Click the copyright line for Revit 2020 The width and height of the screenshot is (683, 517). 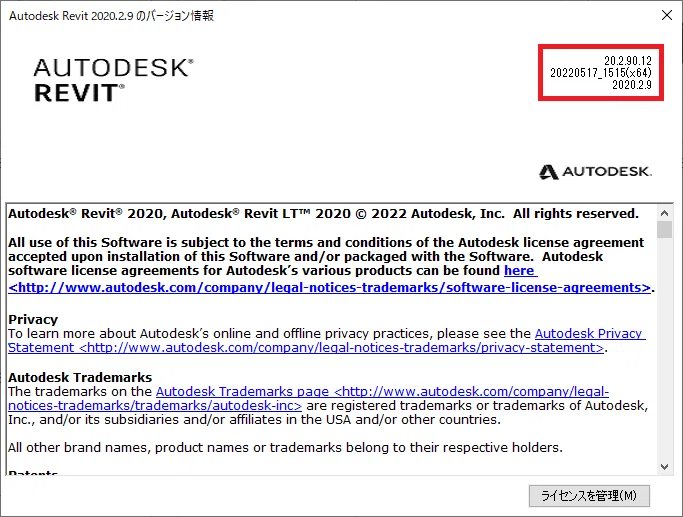[323, 213]
